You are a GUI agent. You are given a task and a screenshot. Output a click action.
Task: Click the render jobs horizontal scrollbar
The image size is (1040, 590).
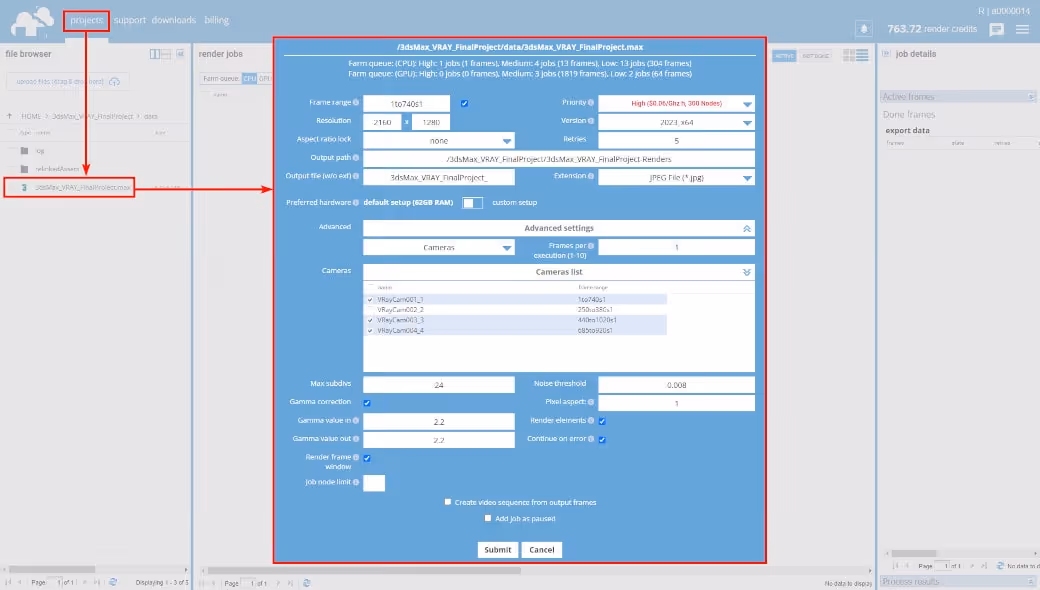tap(364, 570)
